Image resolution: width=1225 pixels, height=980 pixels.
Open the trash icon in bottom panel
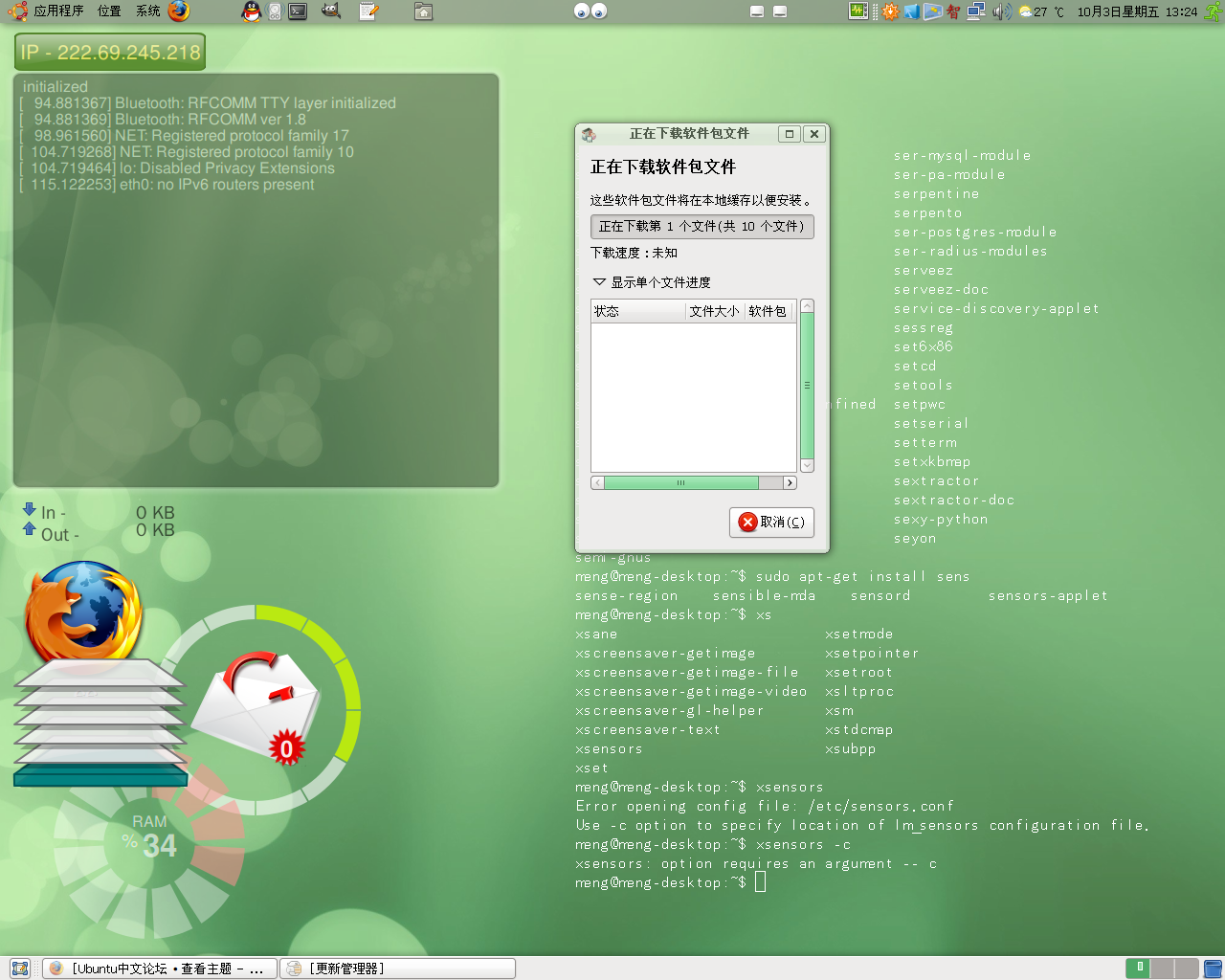(x=1213, y=969)
